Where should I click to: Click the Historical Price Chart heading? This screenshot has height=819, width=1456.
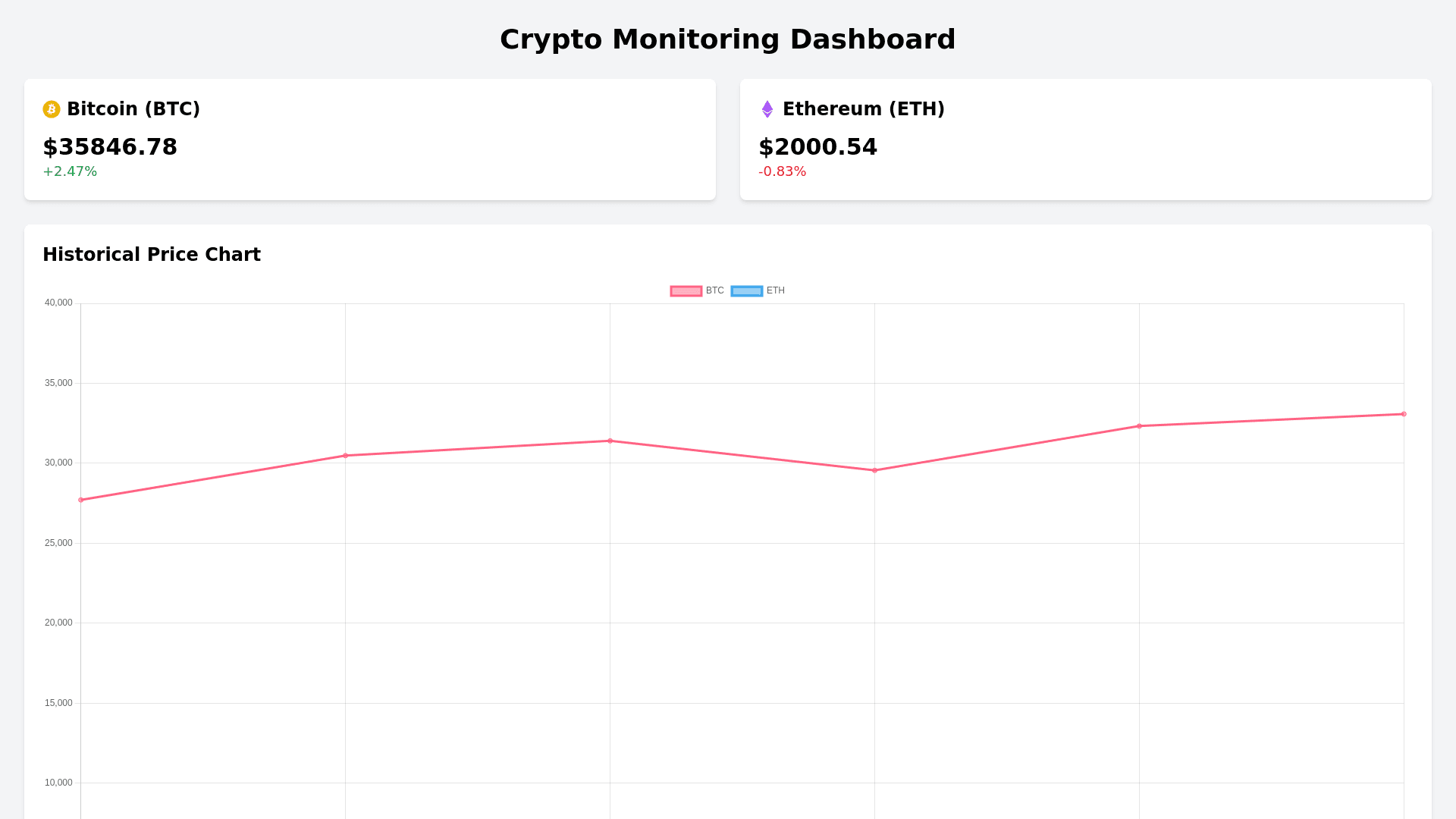(152, 255)
